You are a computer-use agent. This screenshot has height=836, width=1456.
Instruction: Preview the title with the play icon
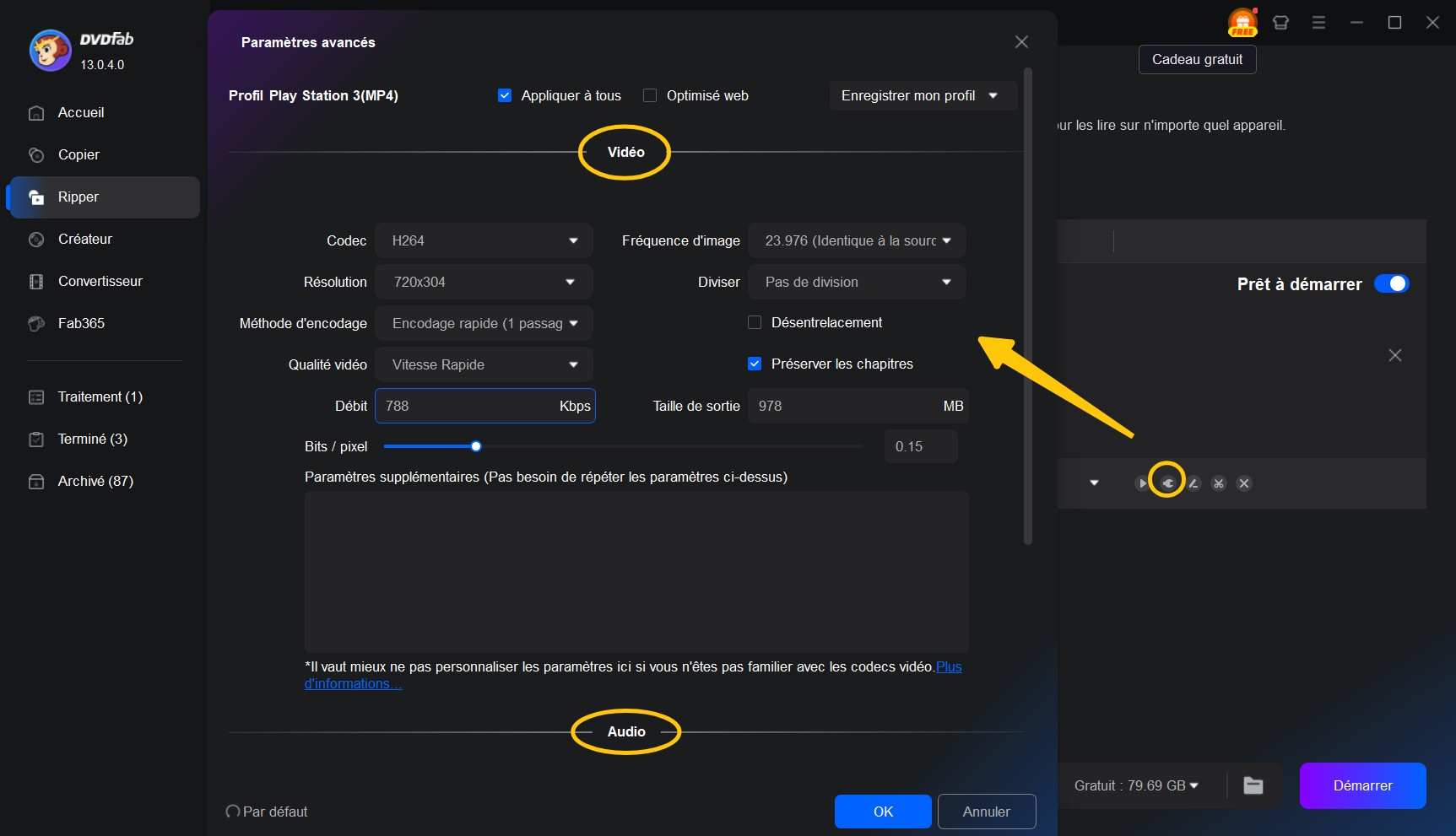click(1140, 483)
